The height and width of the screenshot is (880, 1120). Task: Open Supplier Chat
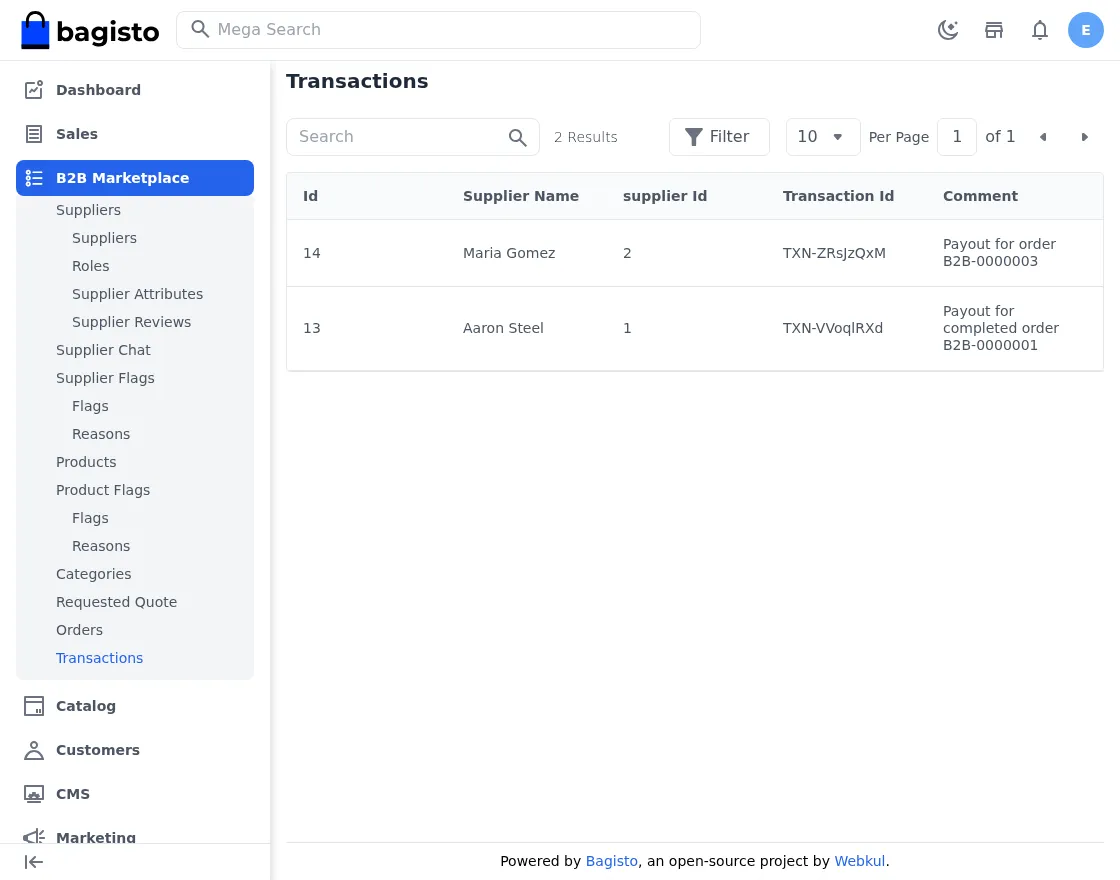click(x=104, y=350)
